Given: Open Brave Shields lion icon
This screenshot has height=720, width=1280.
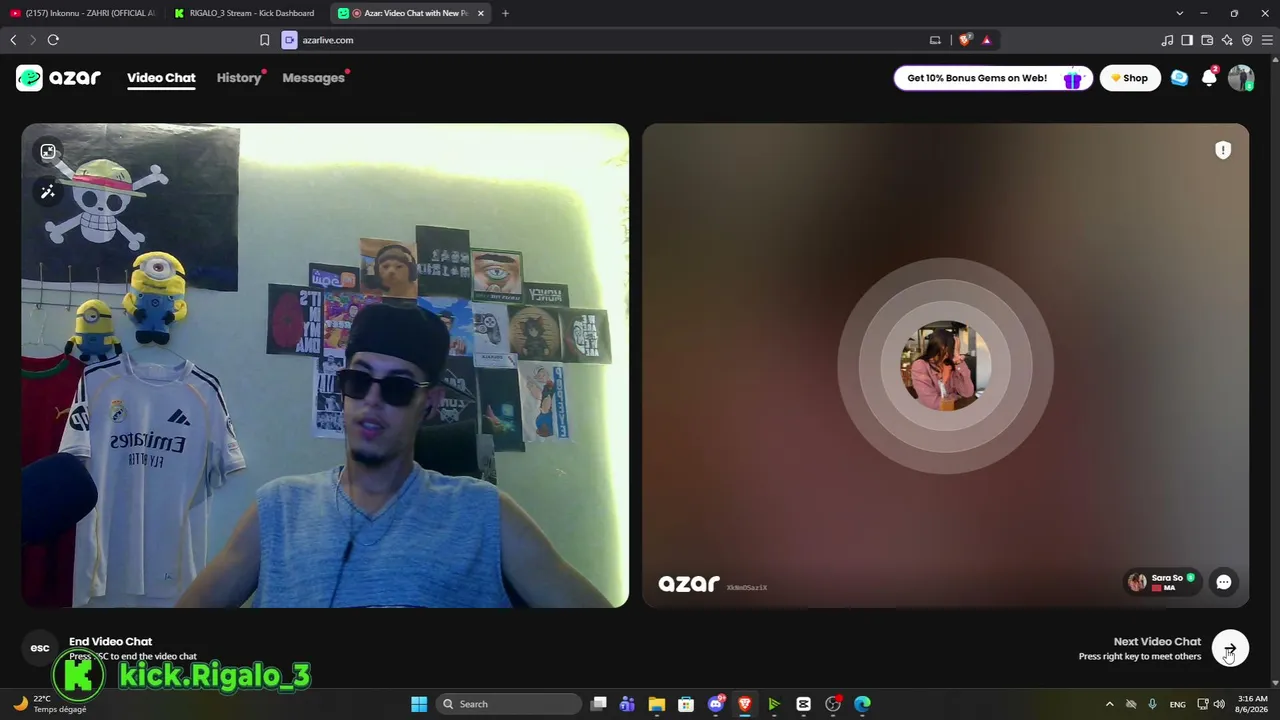Looking at the screenshot, I should (964, 40).
